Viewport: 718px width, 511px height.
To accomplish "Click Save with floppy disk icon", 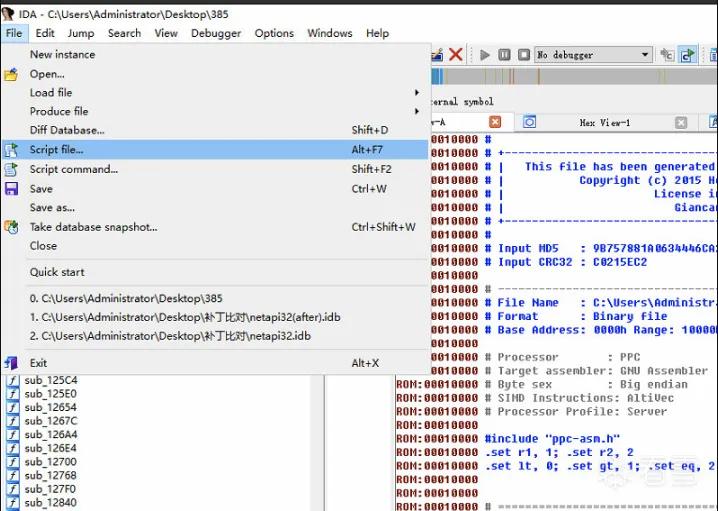I will click(x=11, y=189).
